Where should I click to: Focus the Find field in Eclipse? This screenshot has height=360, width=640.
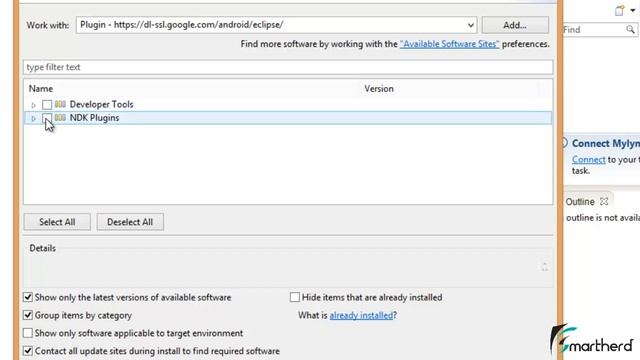point(594,29)
